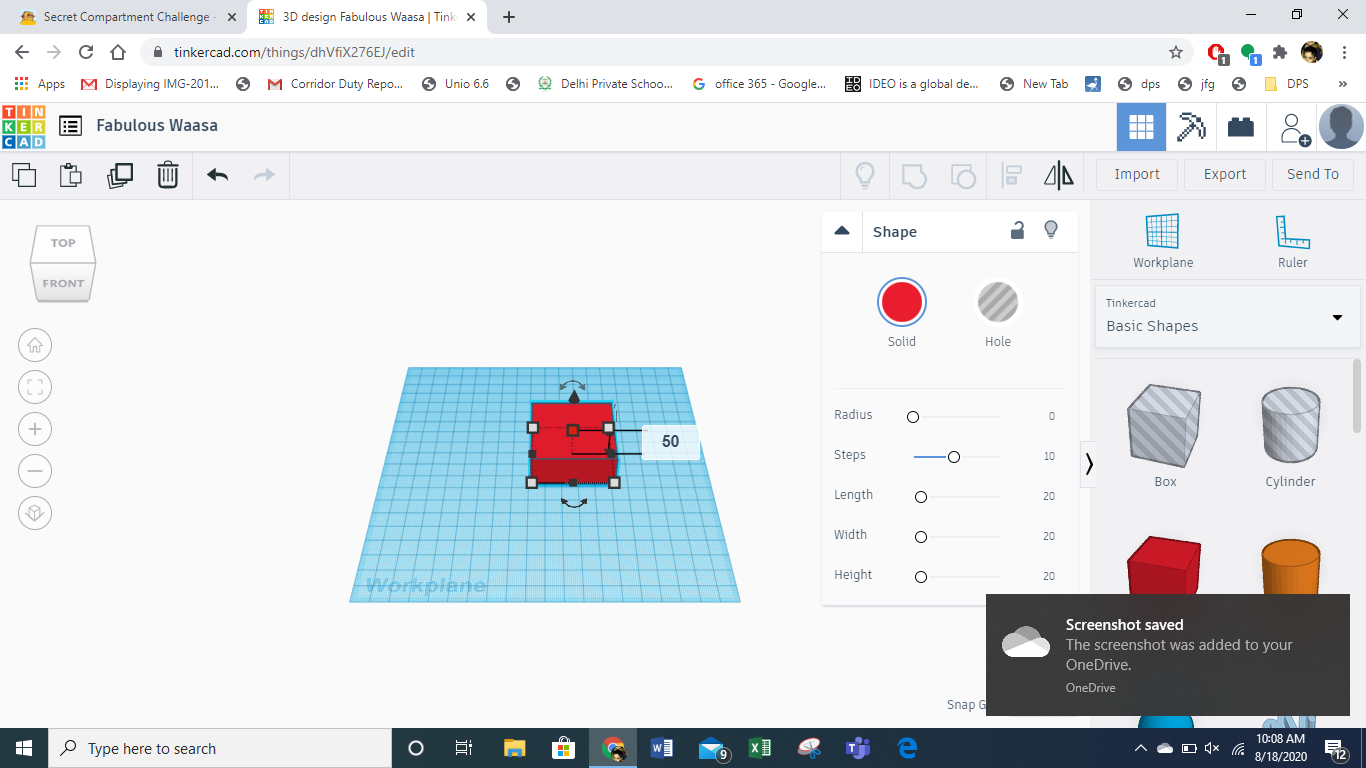1366x768 pixels.
Task: Pick the striped Box hole shape
Action: (x=1164, y=426)
